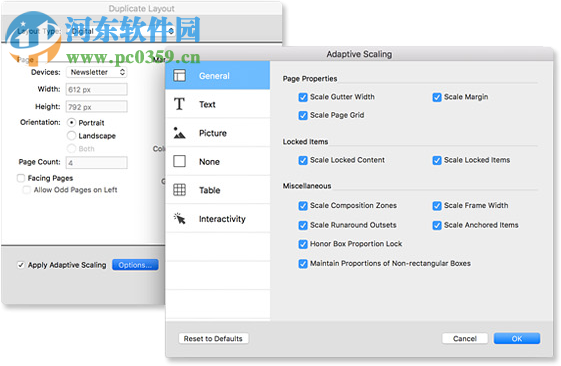561x366 pixels.
Task: Disable Scale Locked Content
Action: click(303, 160)
